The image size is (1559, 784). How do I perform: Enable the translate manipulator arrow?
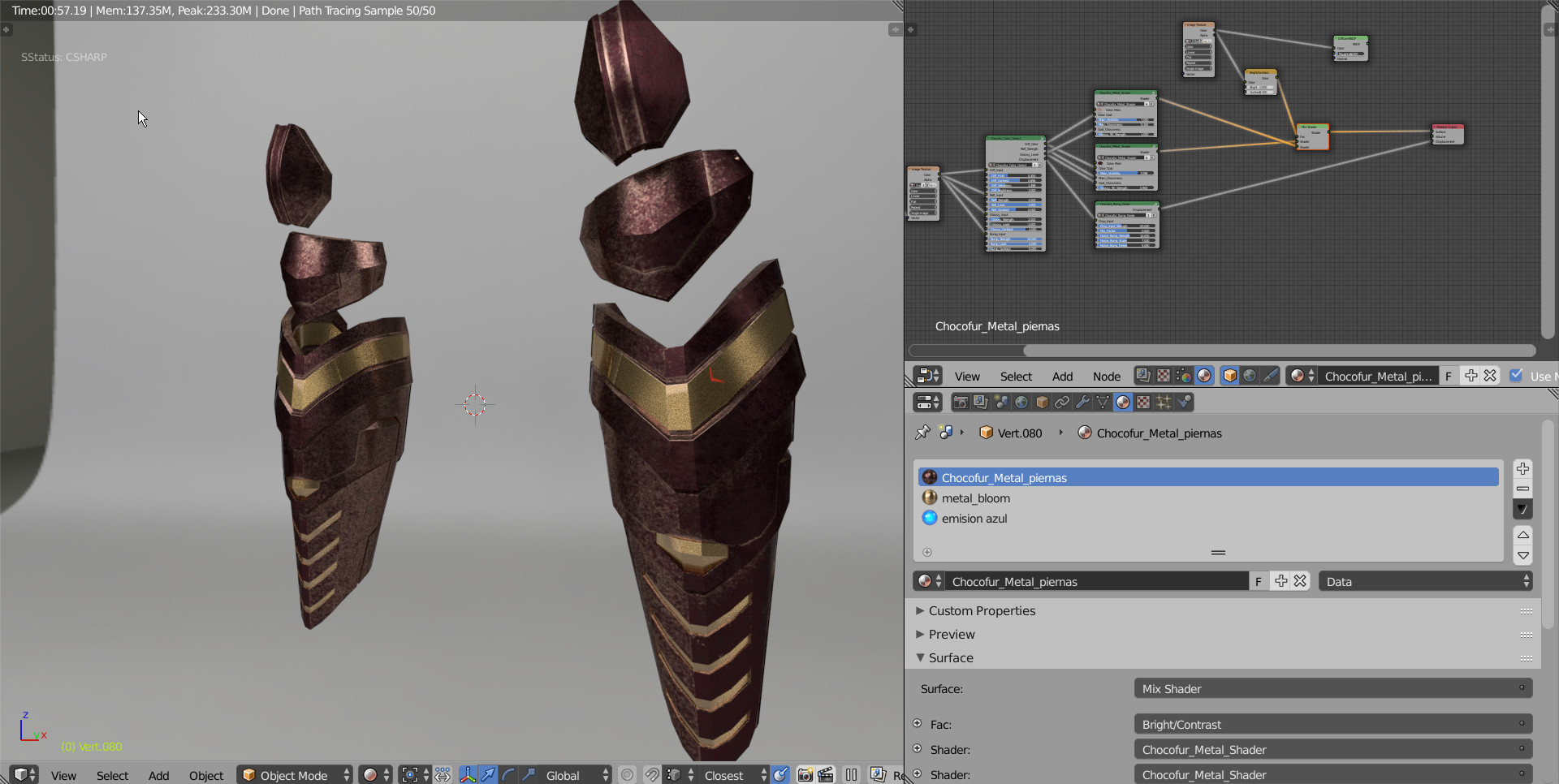(488, 775)
